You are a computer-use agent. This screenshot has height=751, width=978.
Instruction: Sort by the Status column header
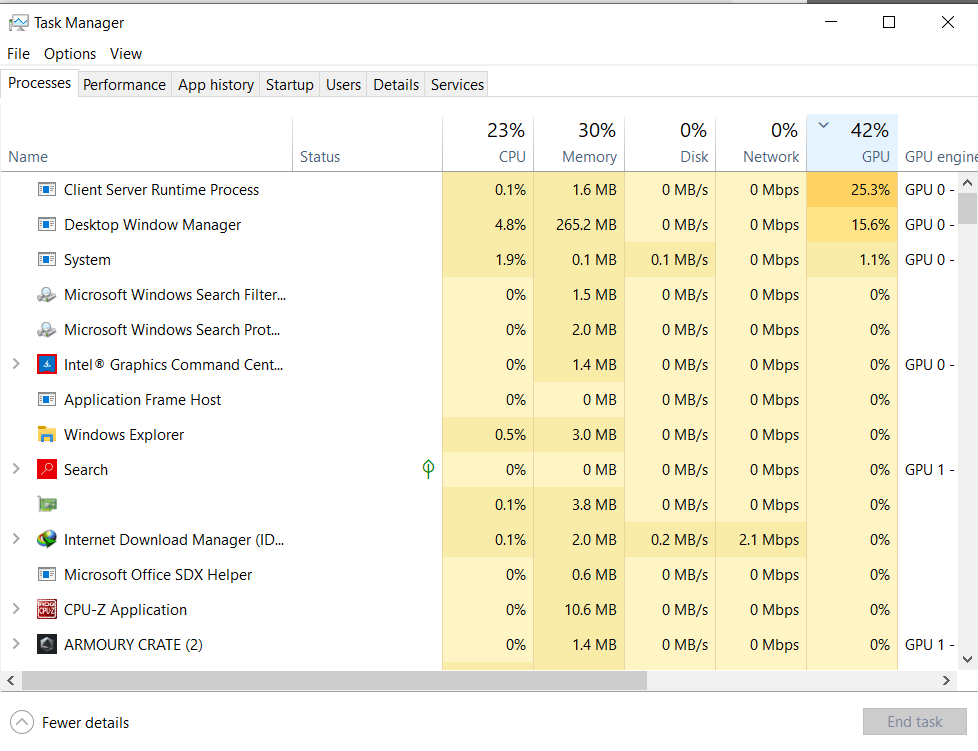pos(367,143)
